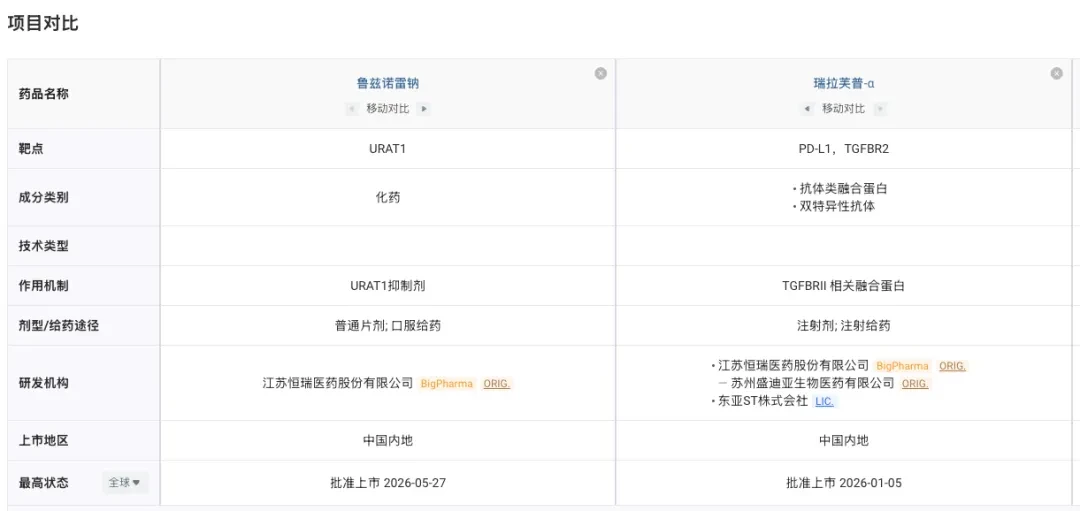
Task: Open the 瑞拉芙普-α drug link
Action: click(x=844, y=84)
